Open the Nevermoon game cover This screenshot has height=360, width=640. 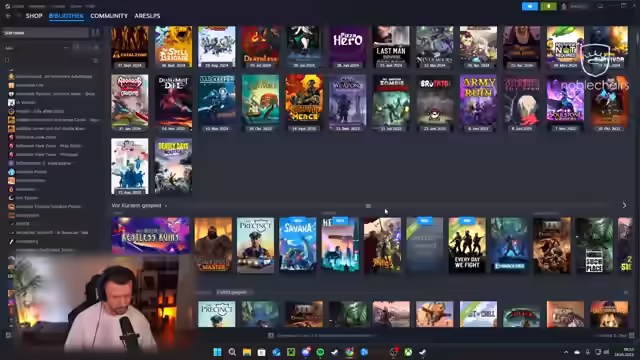[435, 47]
